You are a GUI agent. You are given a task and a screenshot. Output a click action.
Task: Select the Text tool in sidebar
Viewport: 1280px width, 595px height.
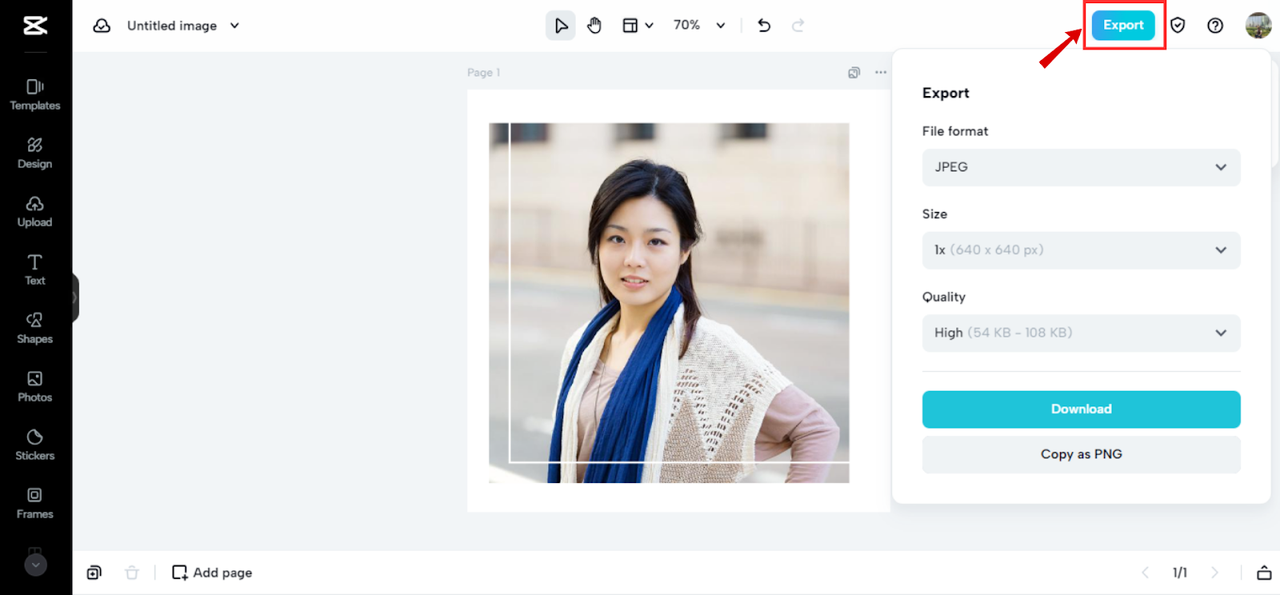(35, 270)
